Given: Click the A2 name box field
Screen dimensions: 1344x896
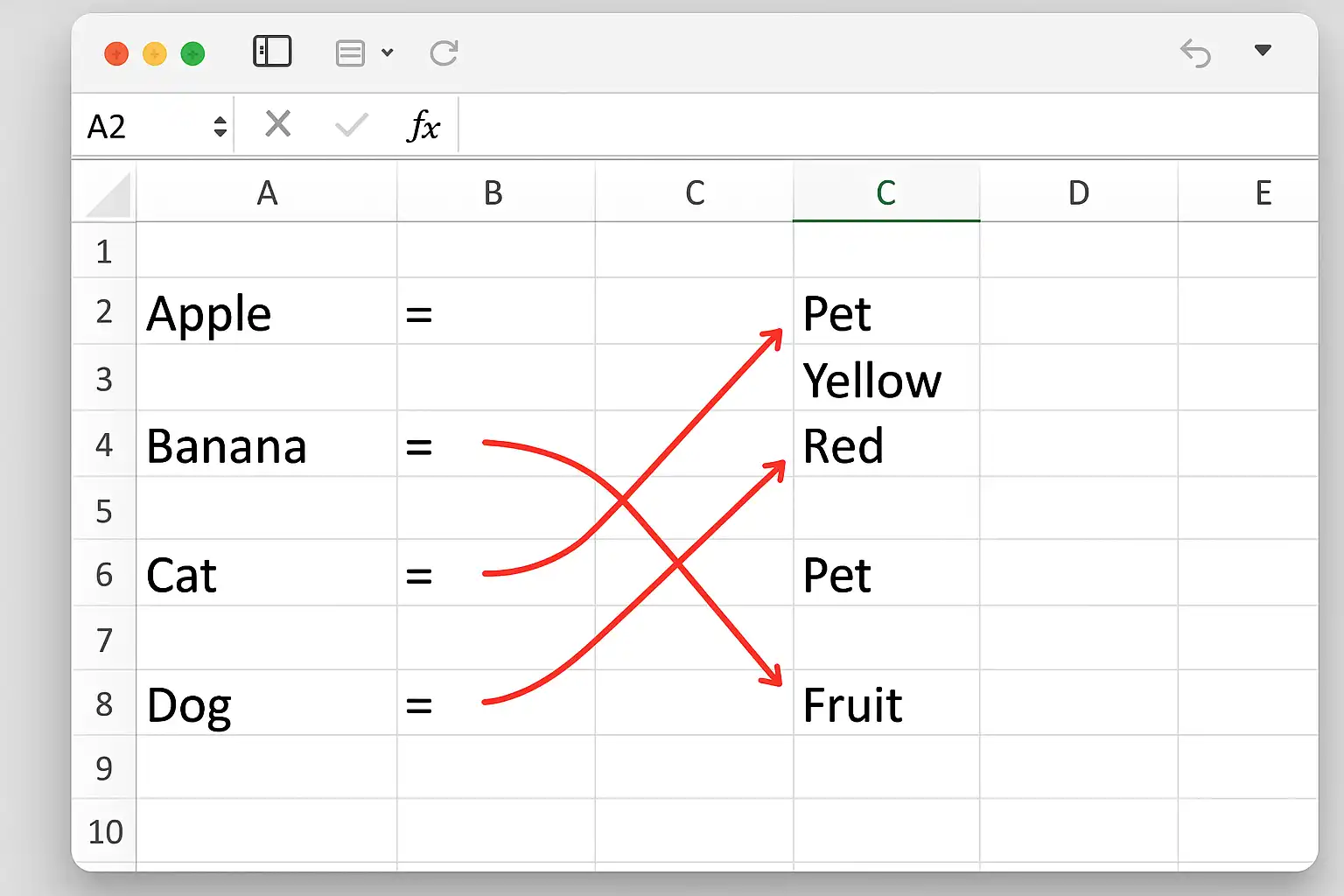Looking at the screenshot, I should (153, 127).
